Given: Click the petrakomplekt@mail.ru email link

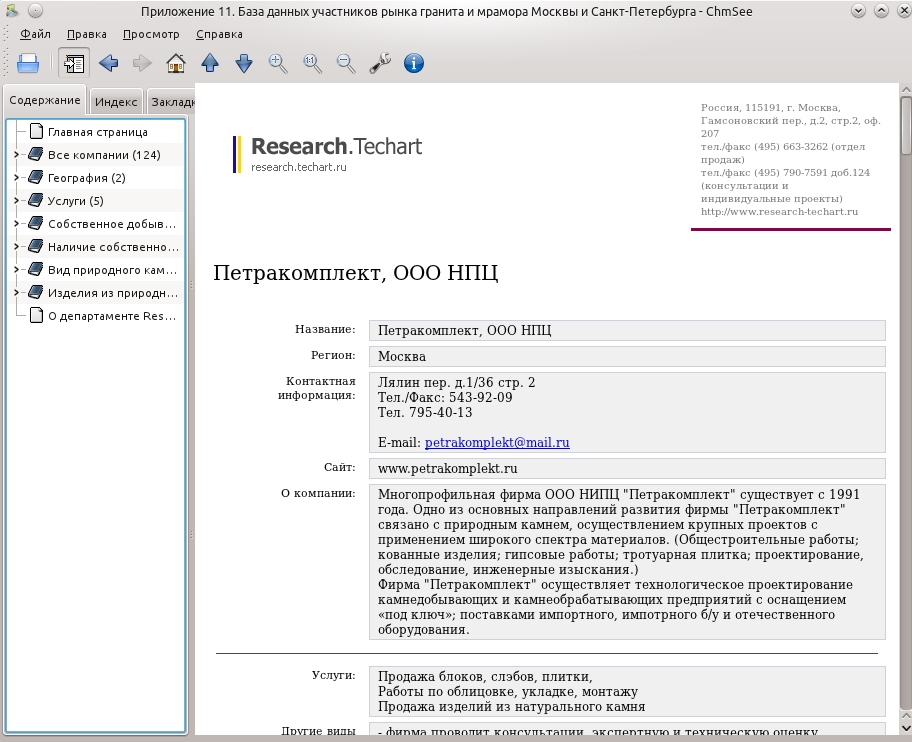Looking at the screenshot, I should [497, 443].
